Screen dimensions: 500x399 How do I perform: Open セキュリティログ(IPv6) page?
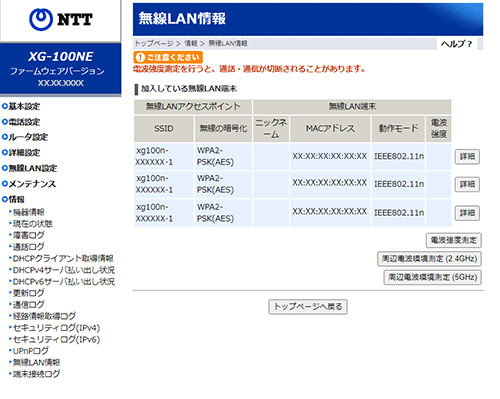56,339
